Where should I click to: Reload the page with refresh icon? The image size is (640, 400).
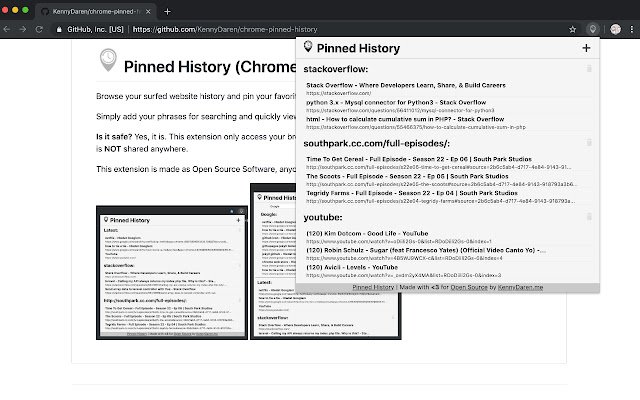coord(39,29)
